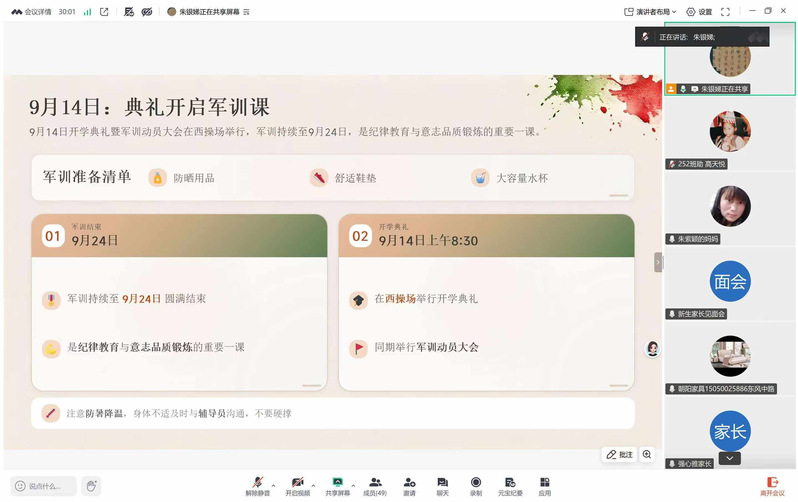This screenshot has width=798, height=502.
Task: Open the 演讲者布局 layout dropdown
Action: pos(650,11)
